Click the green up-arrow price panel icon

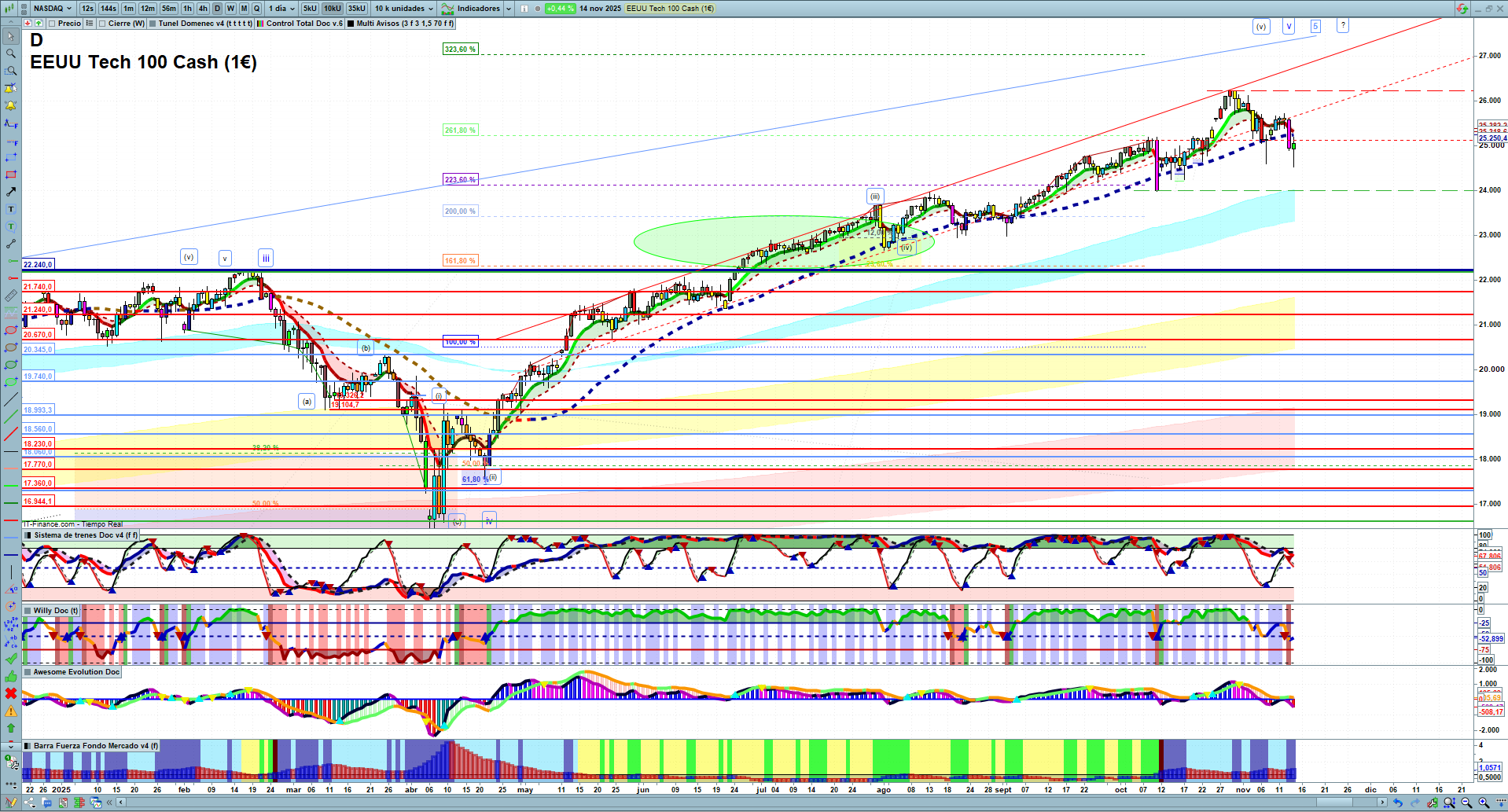tap(38, 24)
